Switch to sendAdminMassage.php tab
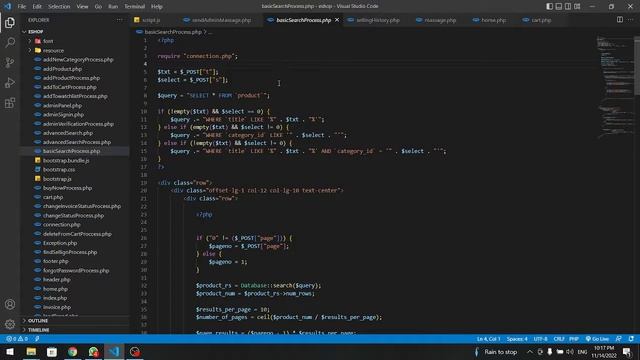The height and width of the screenshot is (360, 640). [x=221, y=20]
